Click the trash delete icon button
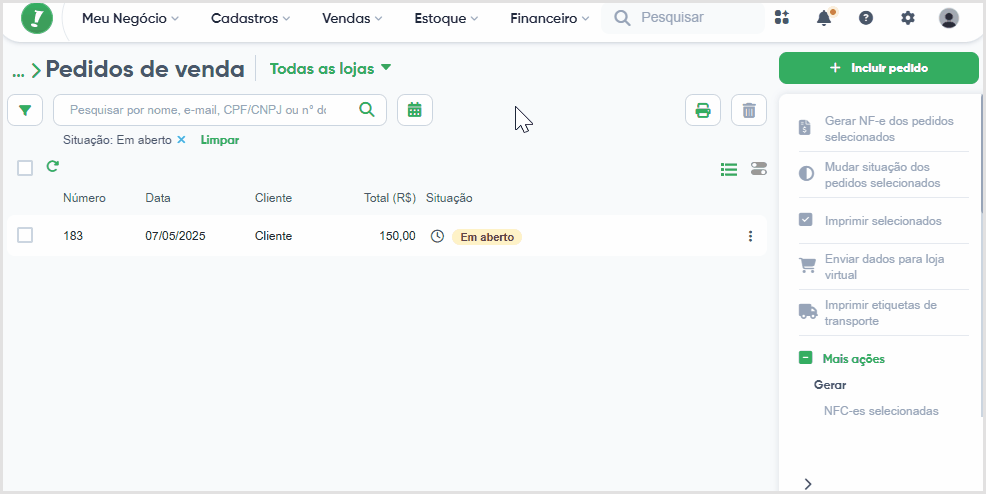 (749, 111)
